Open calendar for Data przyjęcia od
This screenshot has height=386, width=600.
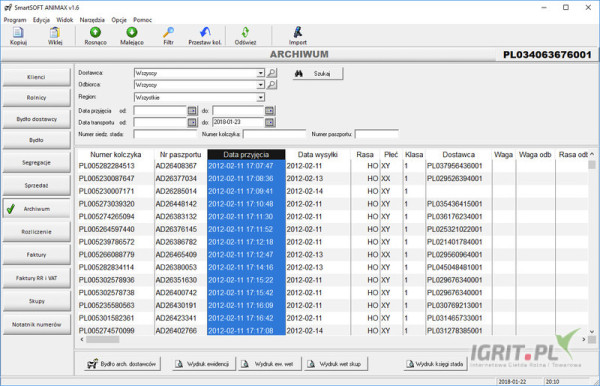click(x=192, y=111)
